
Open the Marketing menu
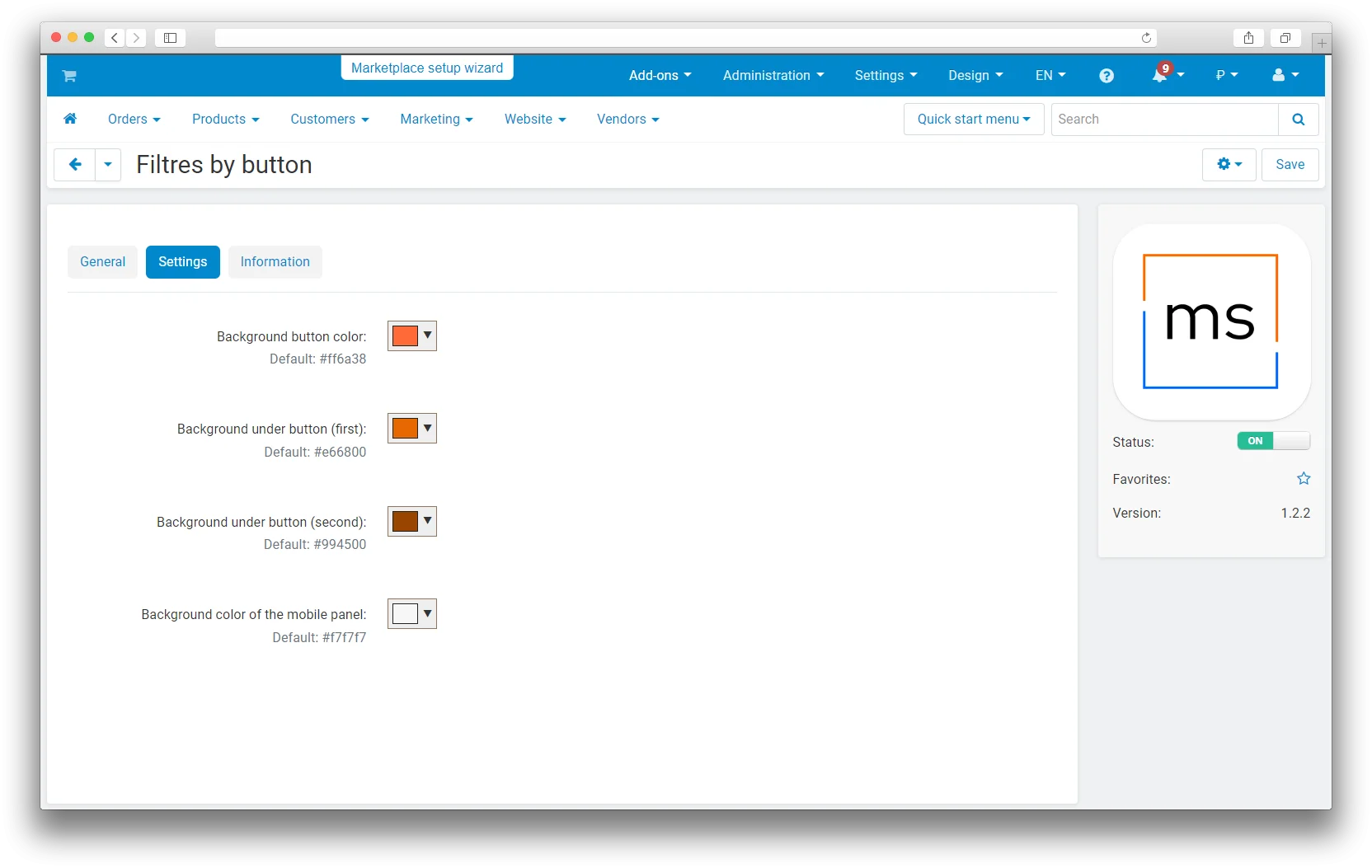pyautogui.click(x=436, y=120)
